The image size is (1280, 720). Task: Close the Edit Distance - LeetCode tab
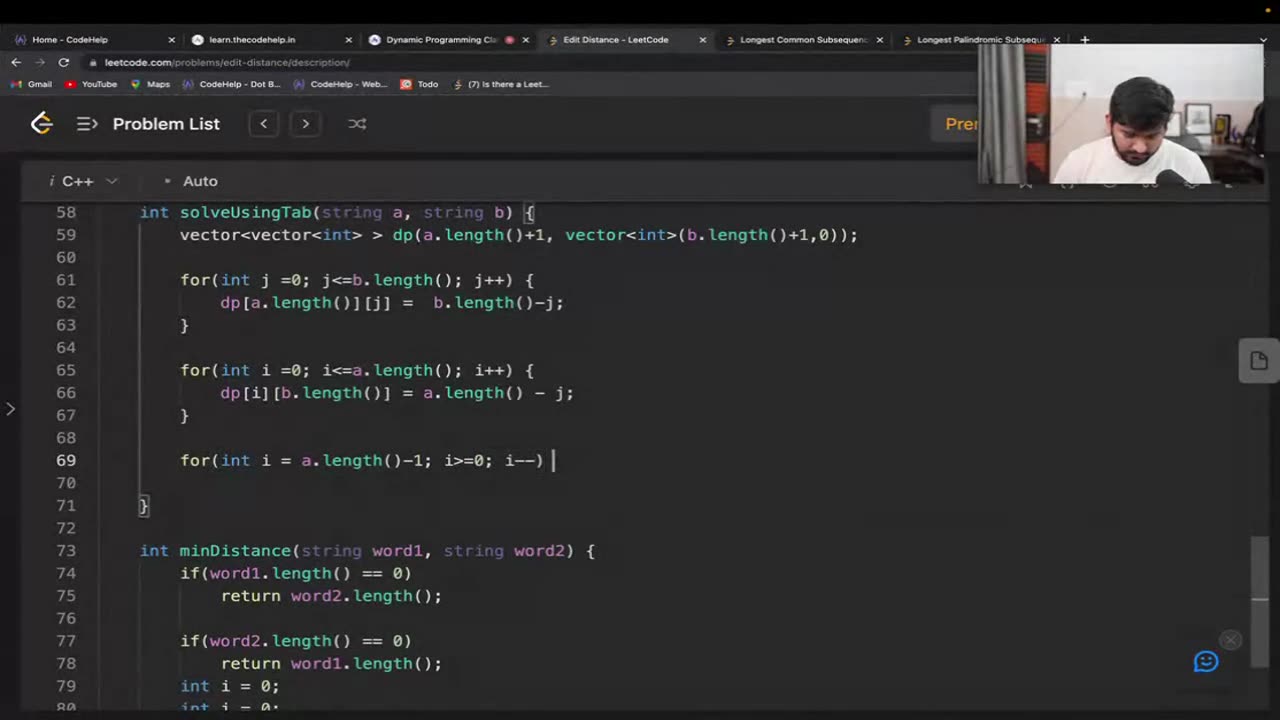click(702, 40)
